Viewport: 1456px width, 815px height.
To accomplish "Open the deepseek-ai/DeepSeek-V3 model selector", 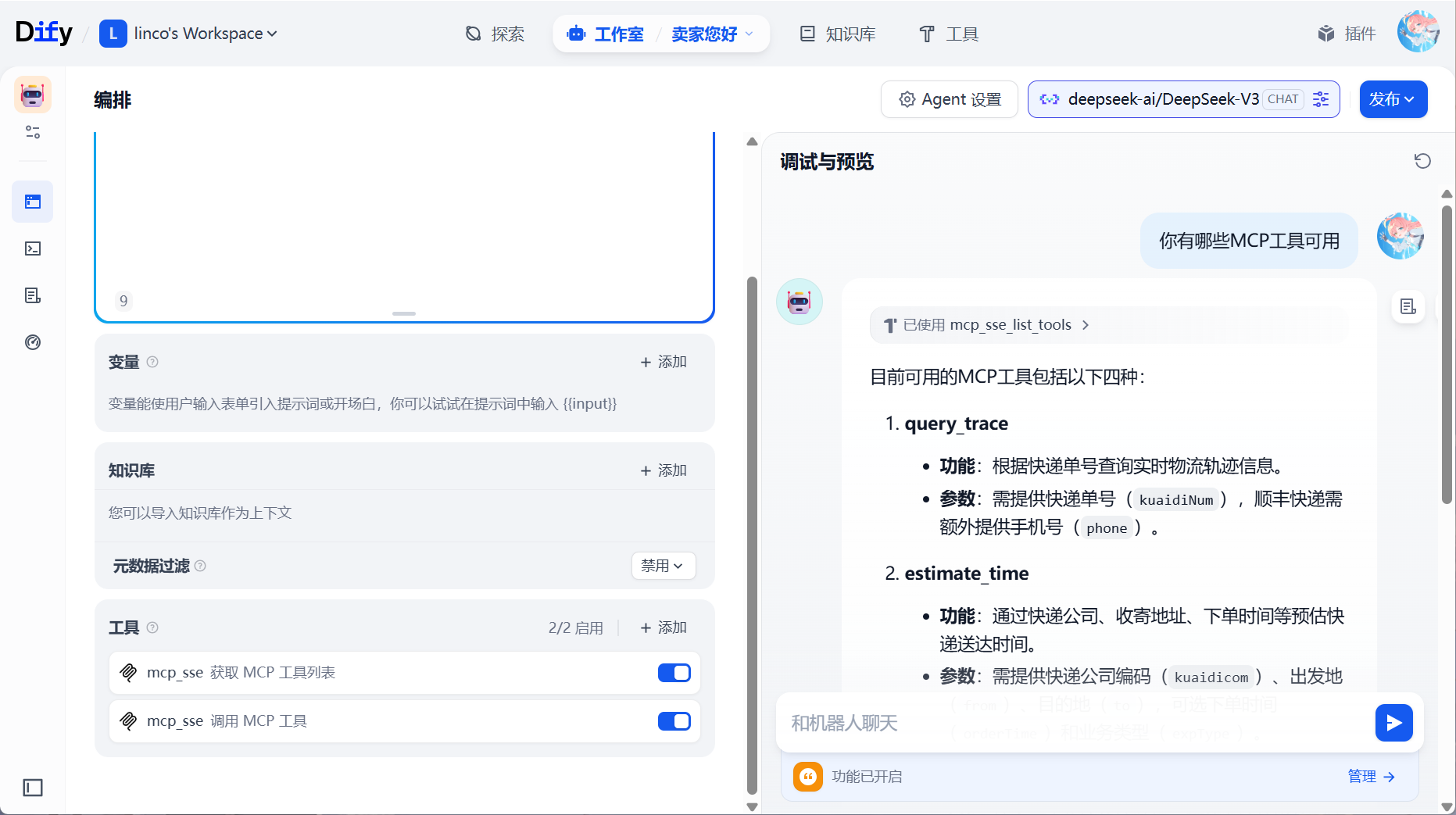I will (1183, 99).
